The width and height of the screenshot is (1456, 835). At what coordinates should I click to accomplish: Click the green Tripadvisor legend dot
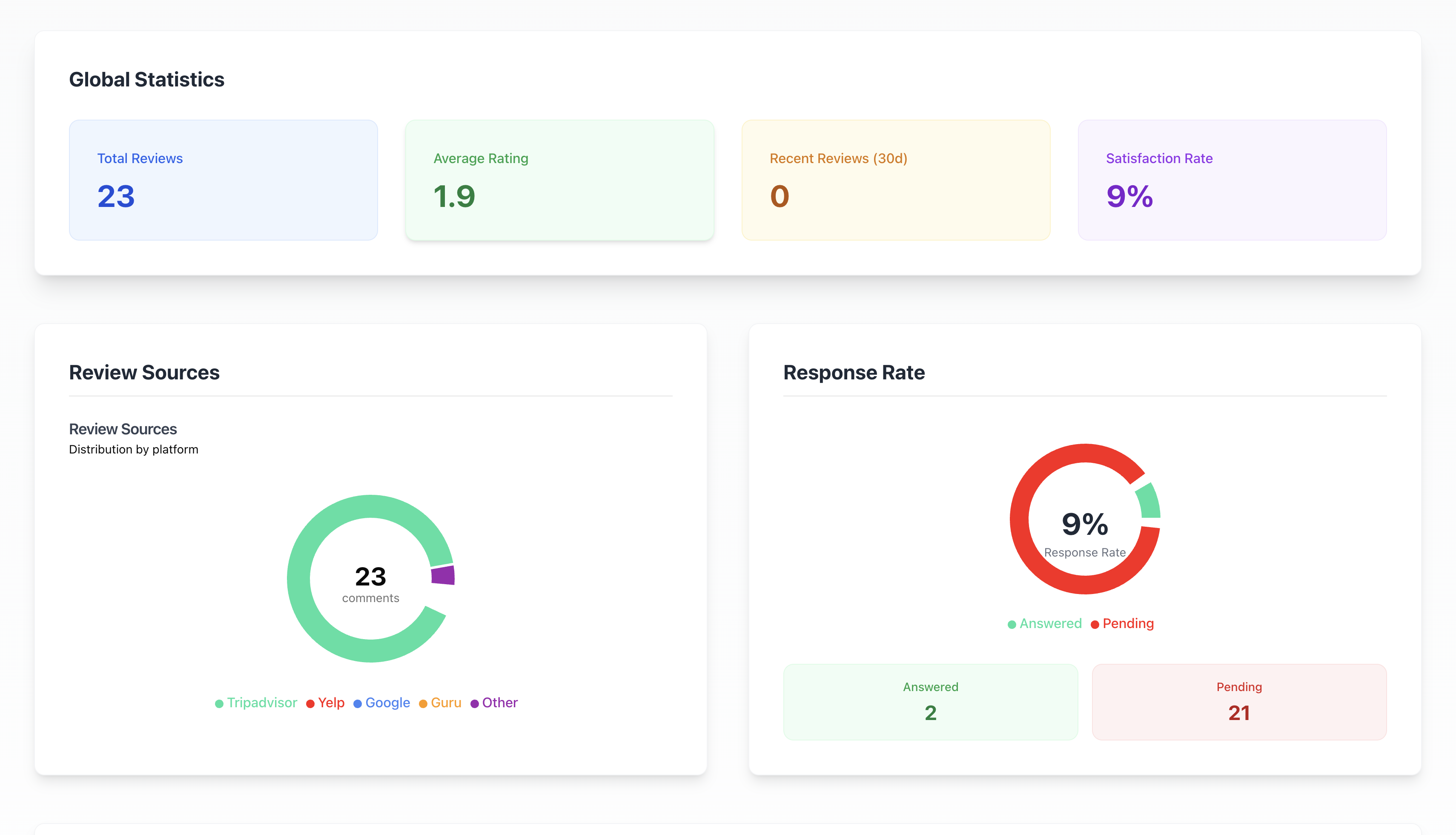click(x=219, y=704)
